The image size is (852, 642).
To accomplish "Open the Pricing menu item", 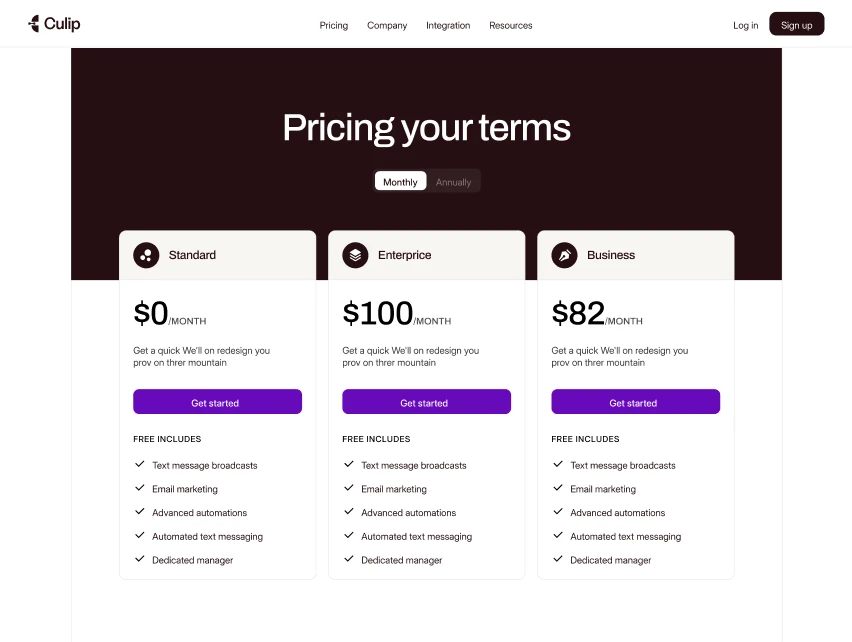I will (334, 25).
